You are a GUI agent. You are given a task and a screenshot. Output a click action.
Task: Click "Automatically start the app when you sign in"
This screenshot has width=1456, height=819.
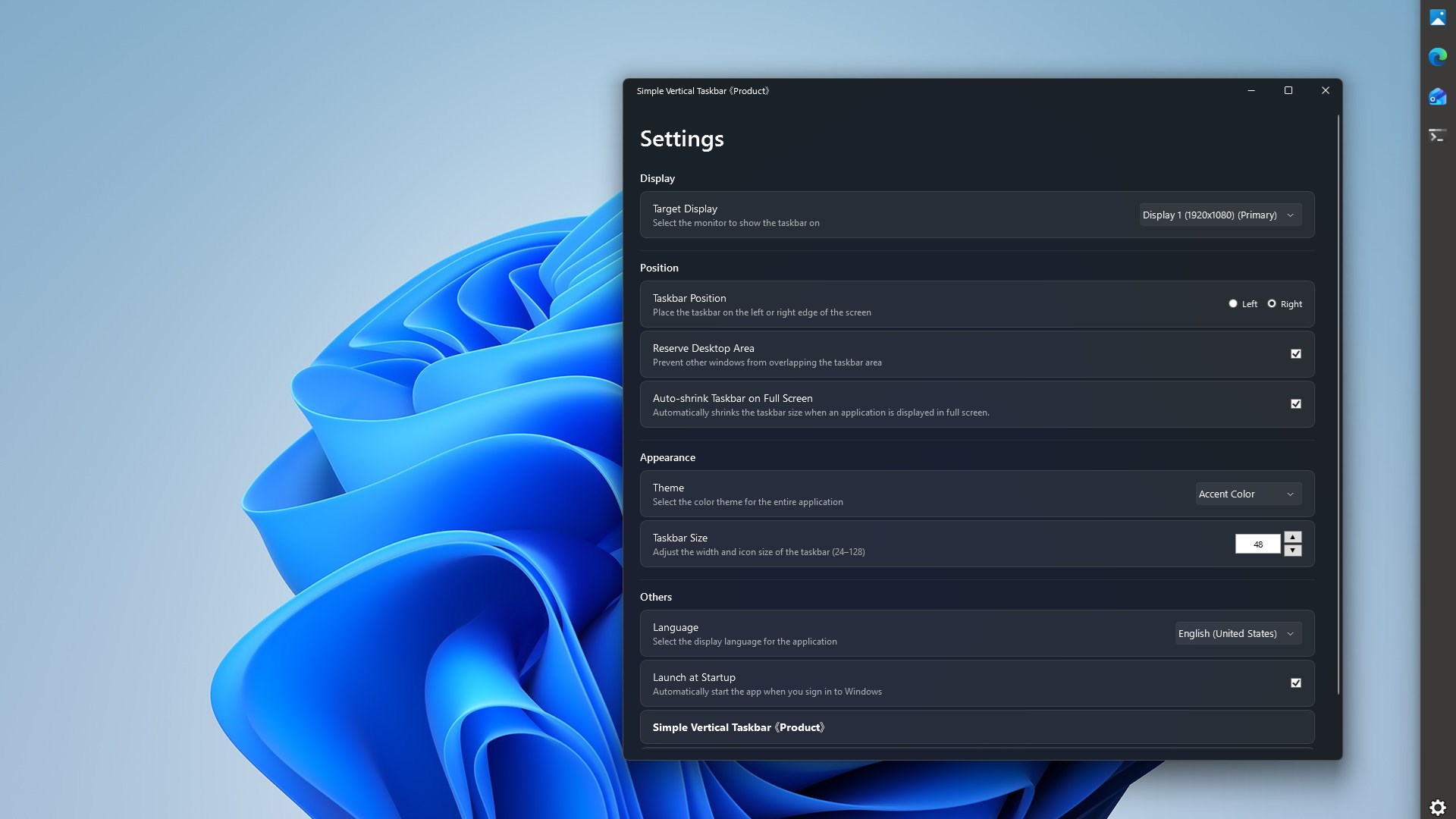pyautogui.click(x=767, y=692)
